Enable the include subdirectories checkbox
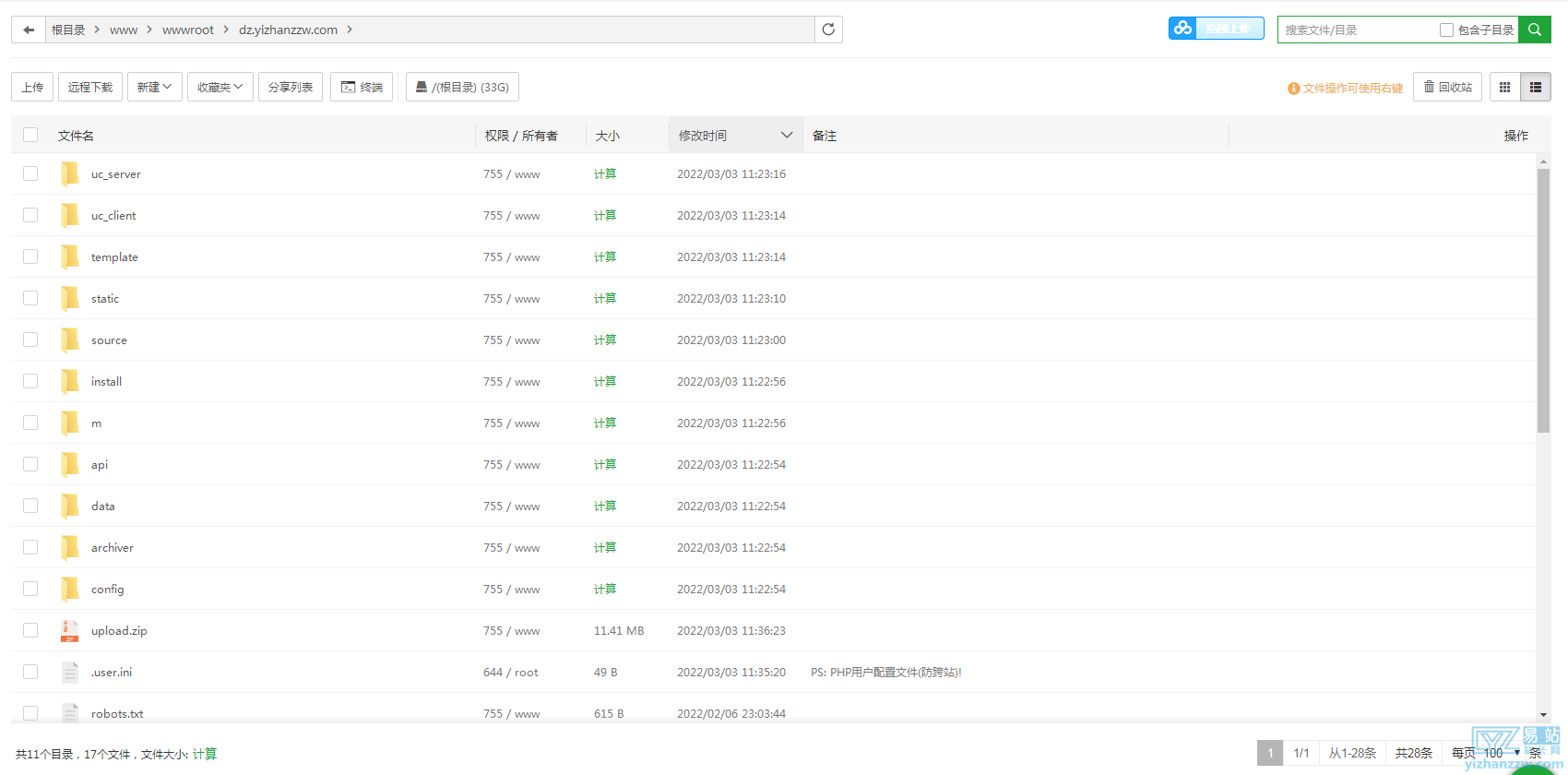Viewport: 1568px width, 775px height. (1446, 30)
